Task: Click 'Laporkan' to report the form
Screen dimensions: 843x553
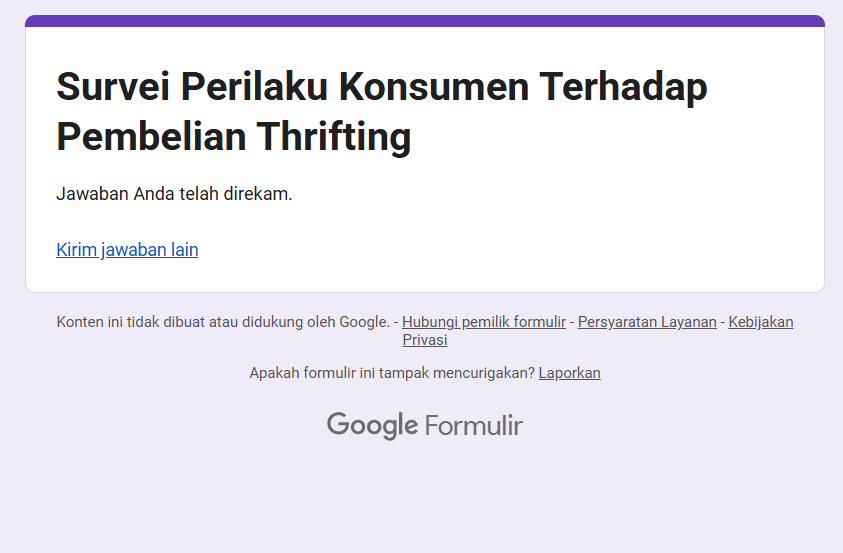Action: (x=569, y=373)
